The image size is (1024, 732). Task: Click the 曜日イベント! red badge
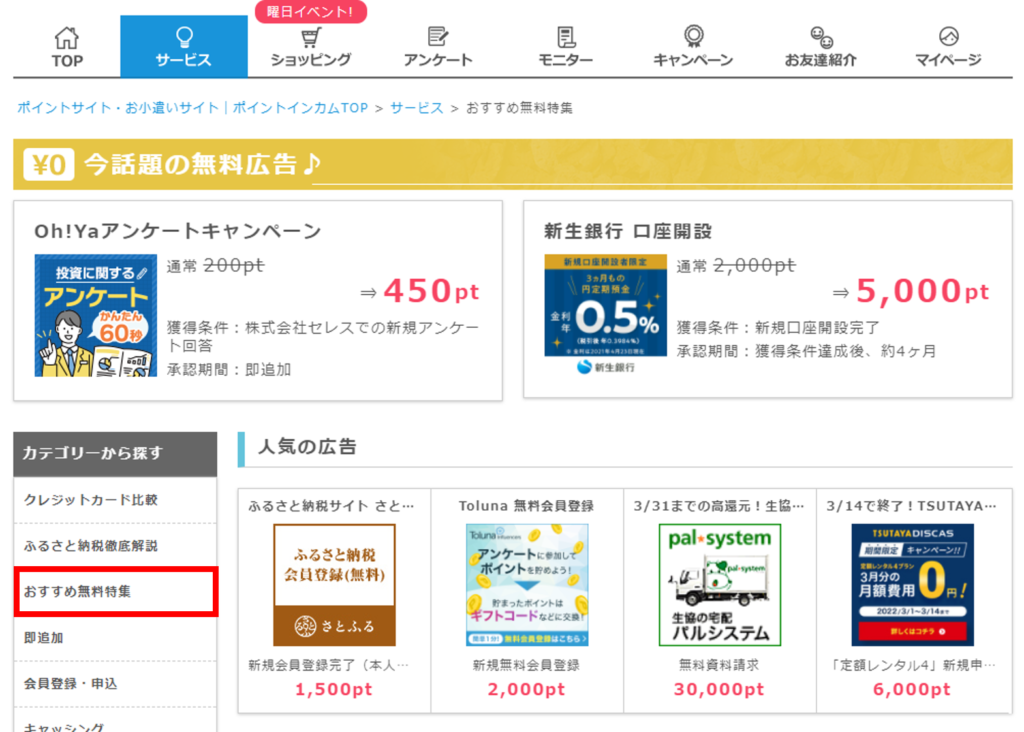[x=311, y=11]
